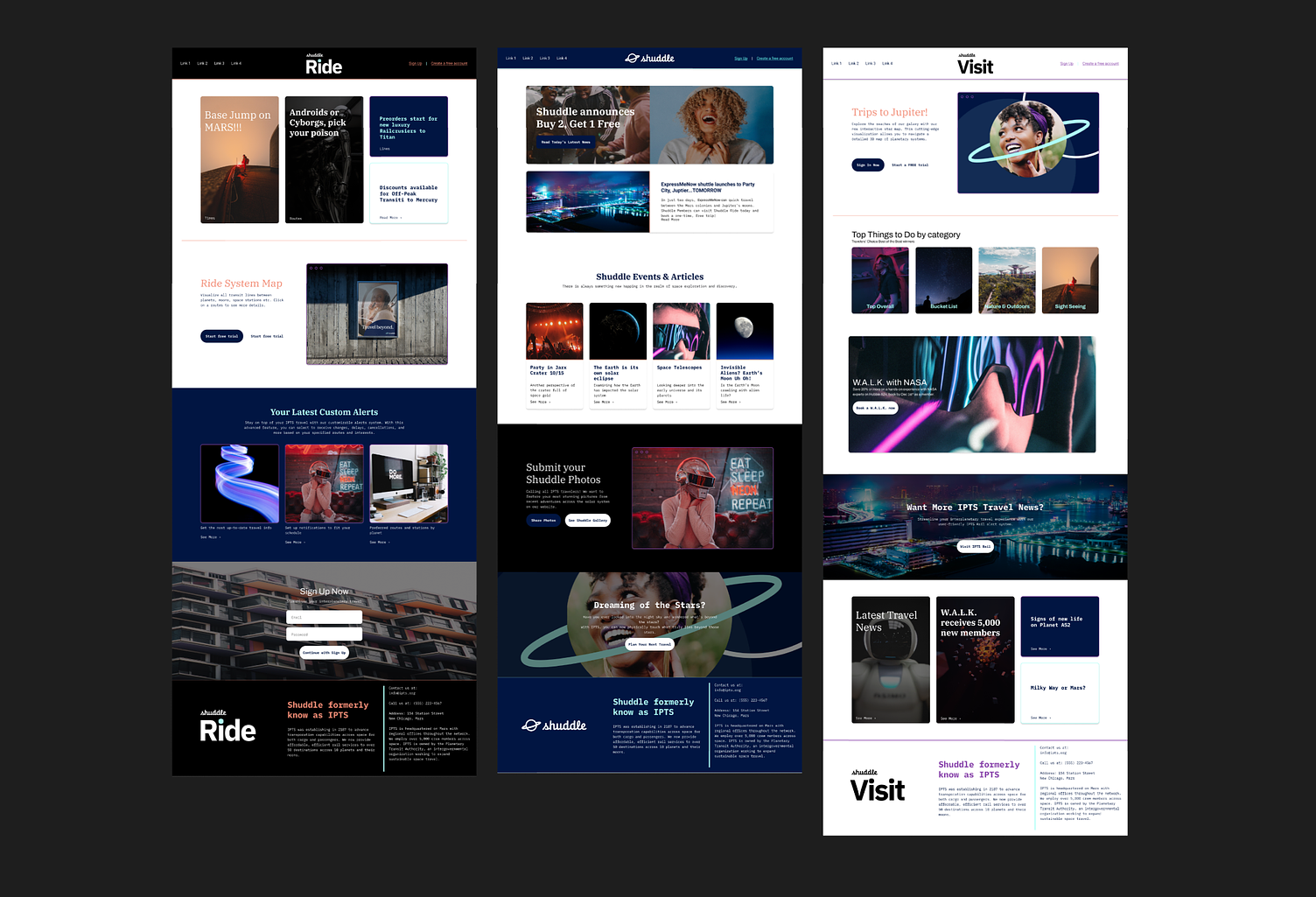This screenshot has height=897, width=1316.
Task: Open Link 3 in the Shuddle page navigation
Action: (x=545, y=59)
